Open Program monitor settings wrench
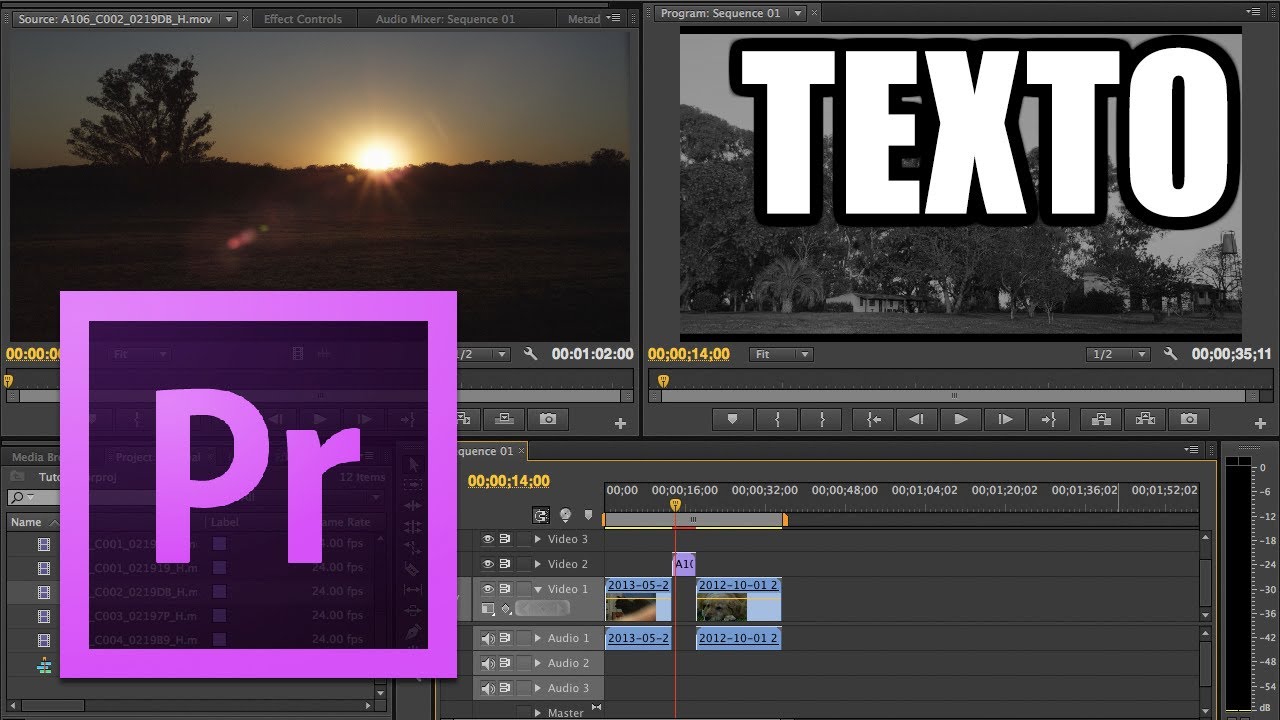 pyautogui.click(x=1171, y=354)
